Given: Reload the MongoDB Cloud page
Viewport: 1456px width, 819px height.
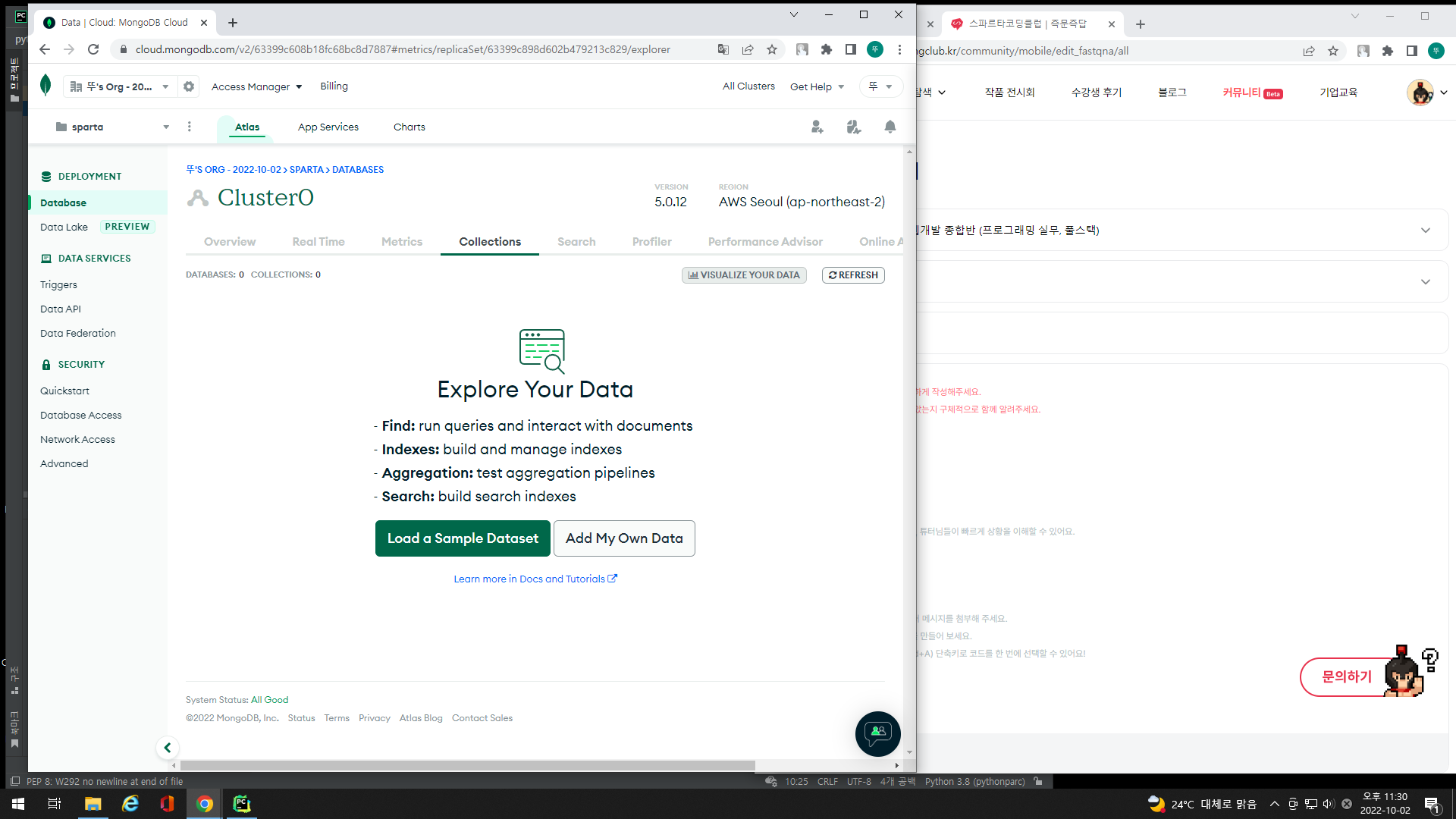Looking at the screenshot, I should (x=93, y=49).
